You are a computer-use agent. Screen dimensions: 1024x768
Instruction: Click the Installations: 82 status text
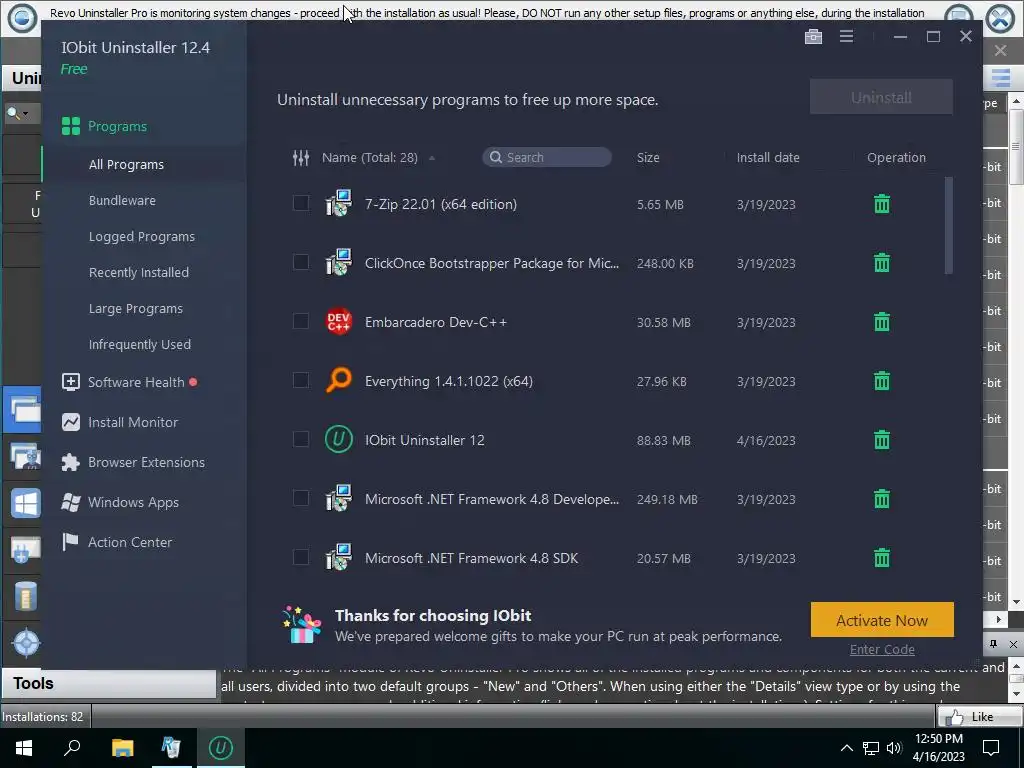pos(42,716)
